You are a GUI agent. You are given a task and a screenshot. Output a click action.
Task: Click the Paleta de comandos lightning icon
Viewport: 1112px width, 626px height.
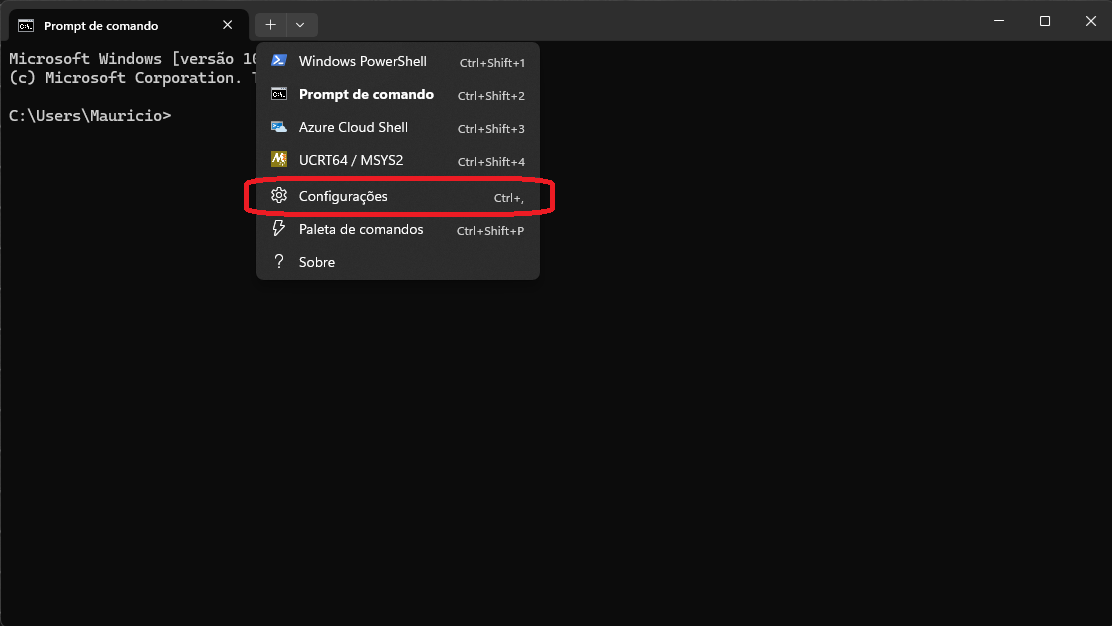click(279, 229)
